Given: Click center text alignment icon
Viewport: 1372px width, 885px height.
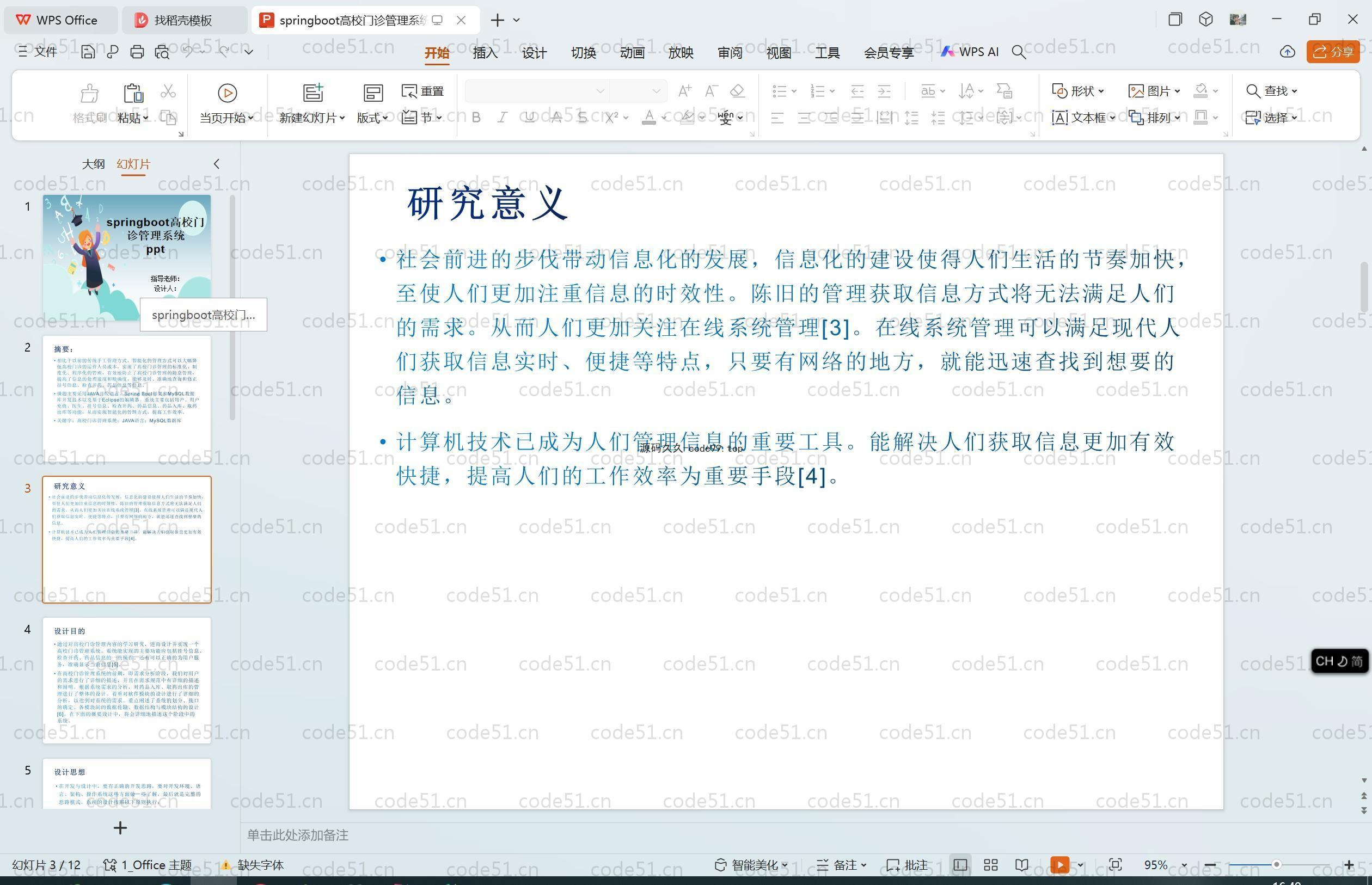Looking at the screenshot, I should point(804,118).
